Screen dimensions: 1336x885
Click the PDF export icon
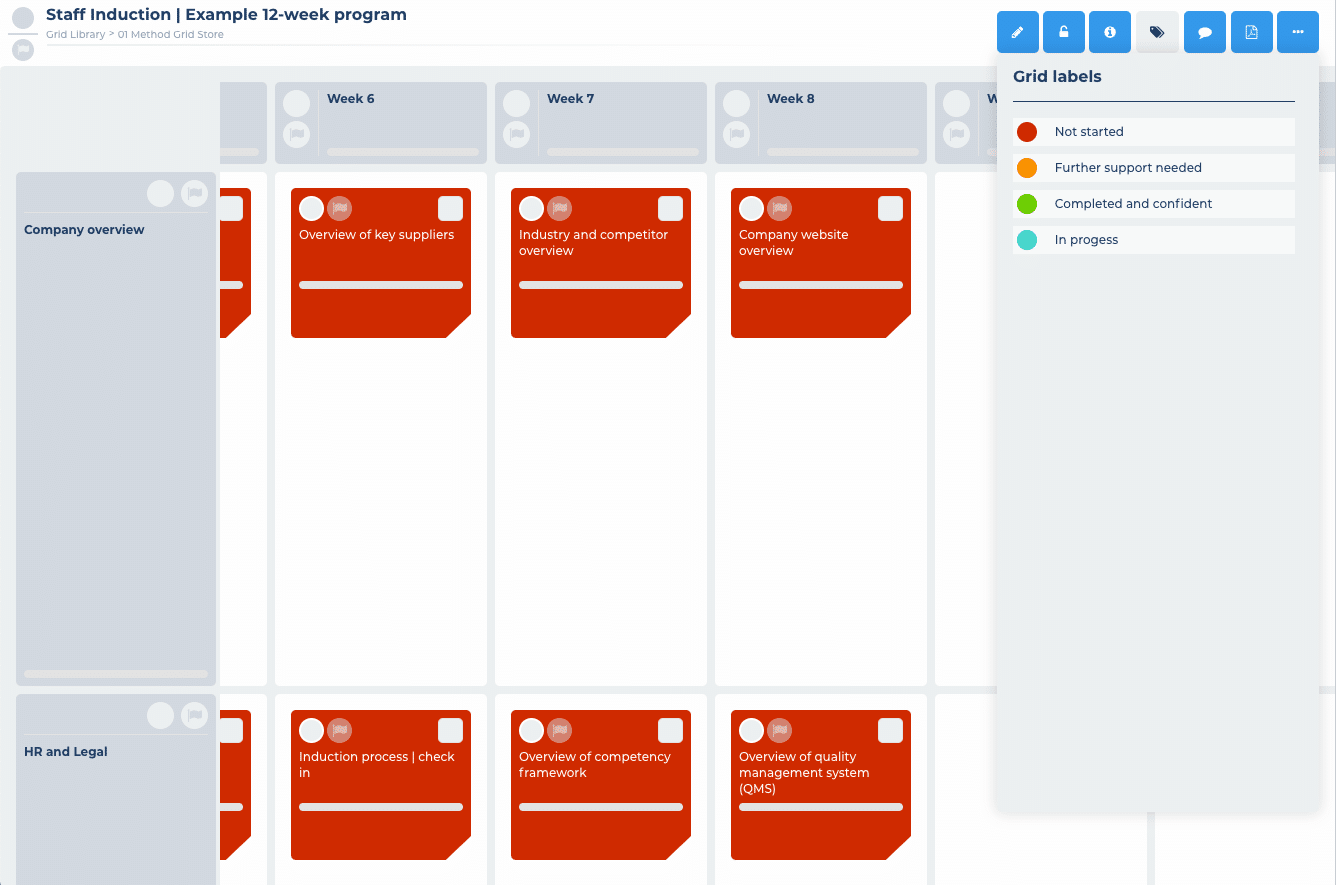(1251, 32)
